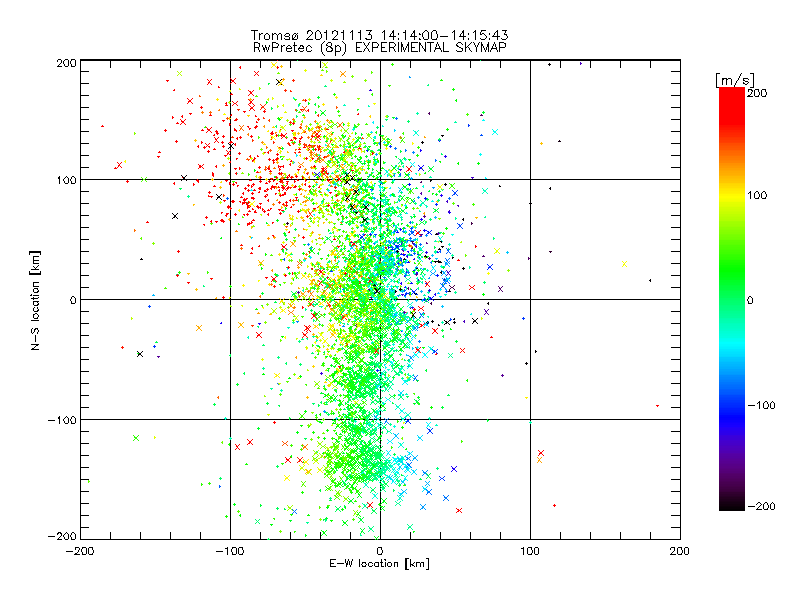Click the N-S axis tick label "-200"
Image resolution: width=800 pixels, height=600 pixels.
click(62, 536)
